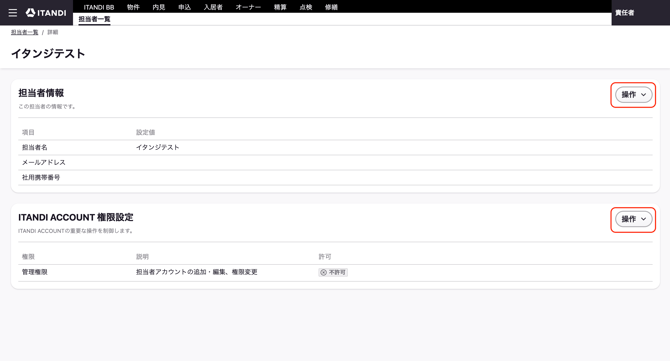Open the hamburger menu icon
Viewport: 670px width, 361px height.
pyautogui.click(x=13, y=13)
